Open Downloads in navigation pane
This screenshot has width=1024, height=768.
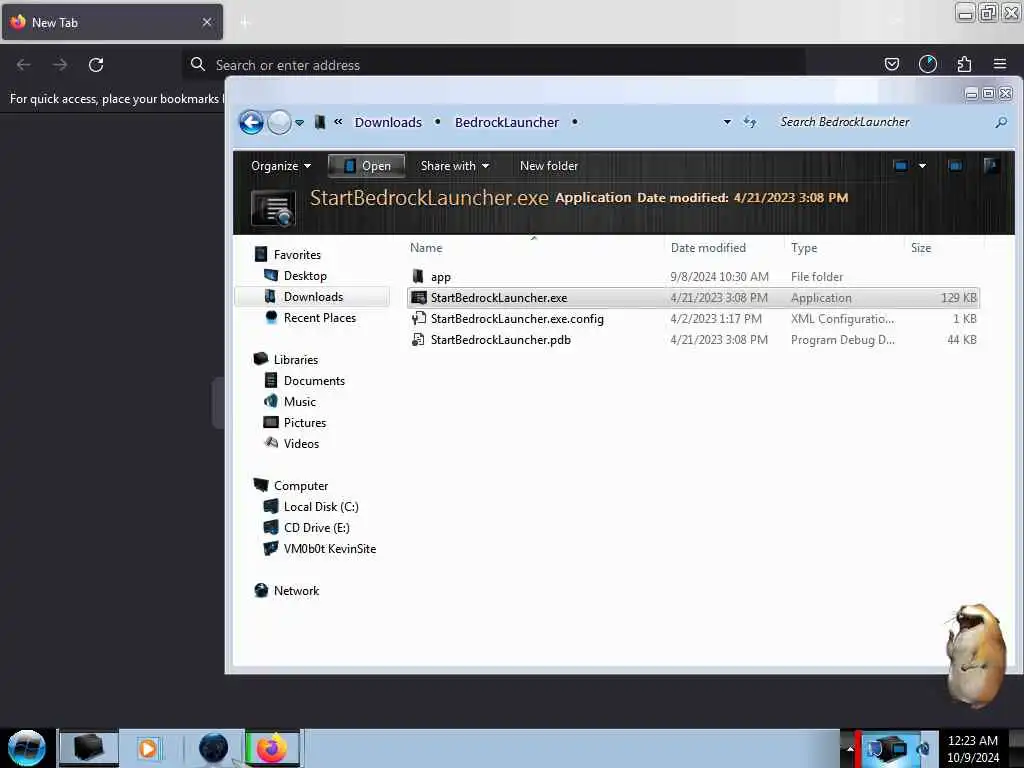tap(313, 296)
